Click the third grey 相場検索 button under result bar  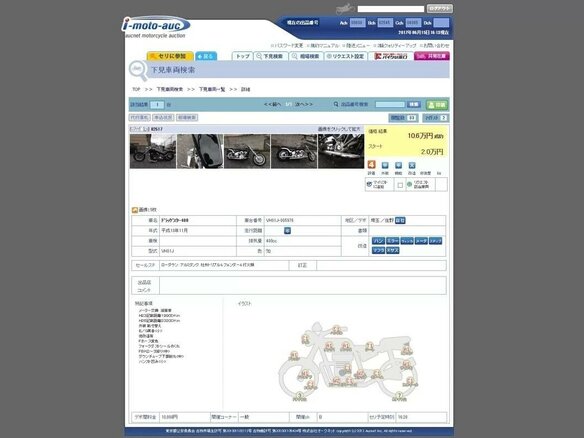[187, 117]
